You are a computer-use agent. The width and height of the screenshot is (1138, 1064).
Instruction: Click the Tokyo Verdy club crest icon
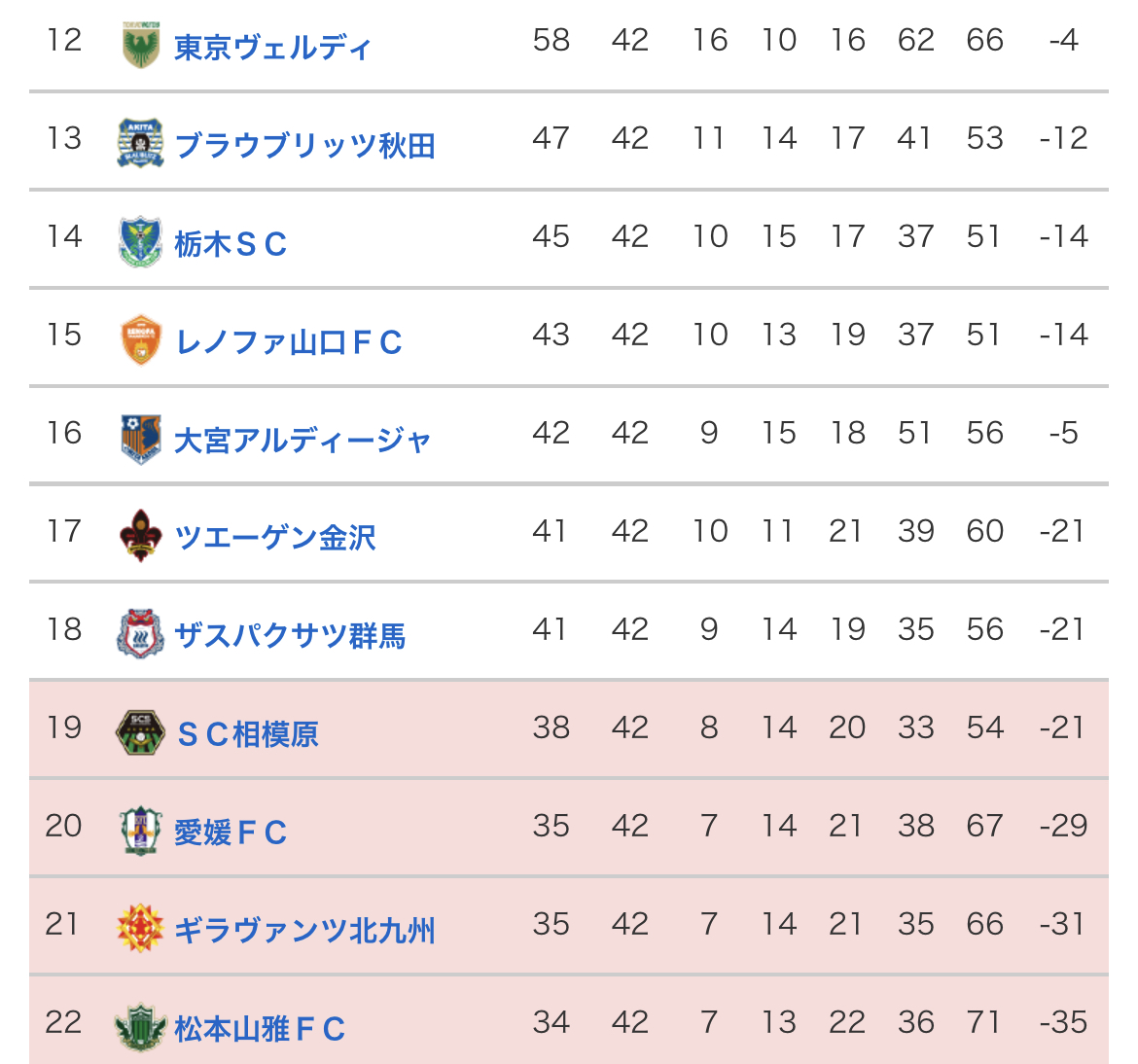tap(141, 45)
